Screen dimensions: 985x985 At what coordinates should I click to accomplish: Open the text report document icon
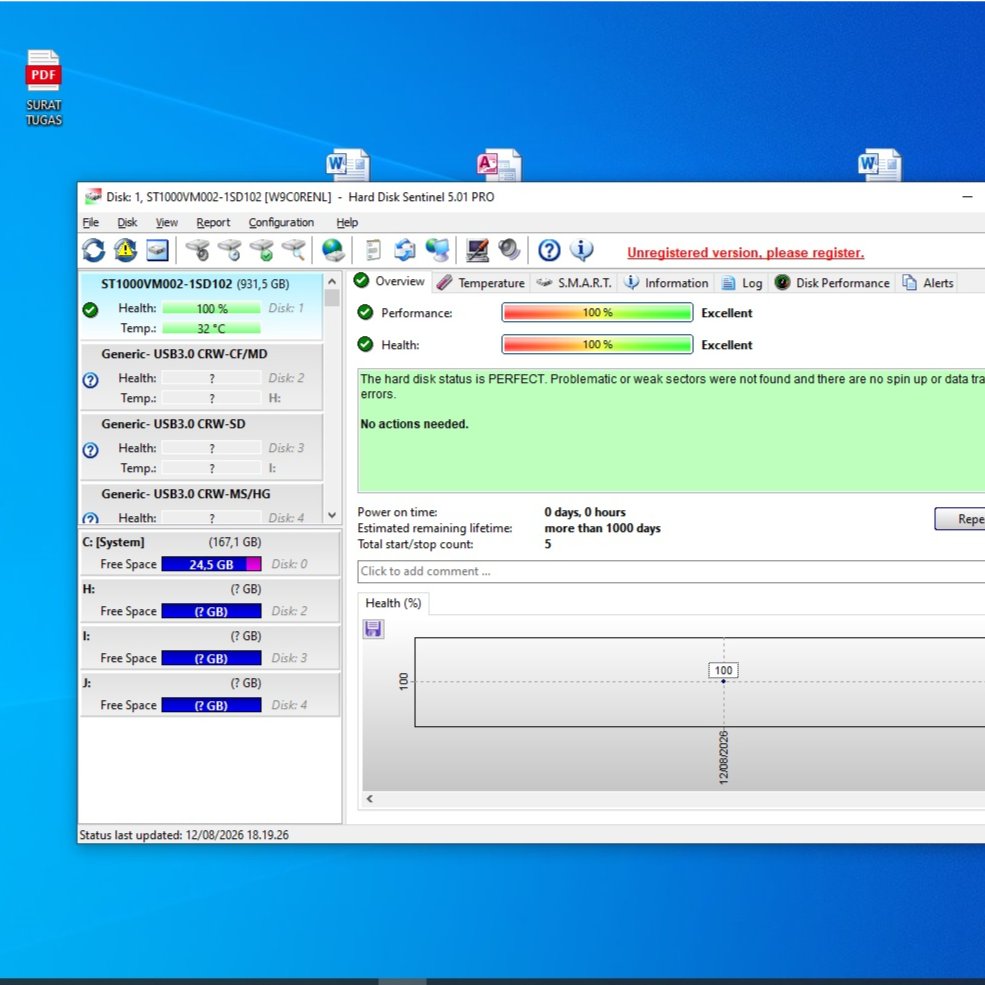tap(373, 251)
